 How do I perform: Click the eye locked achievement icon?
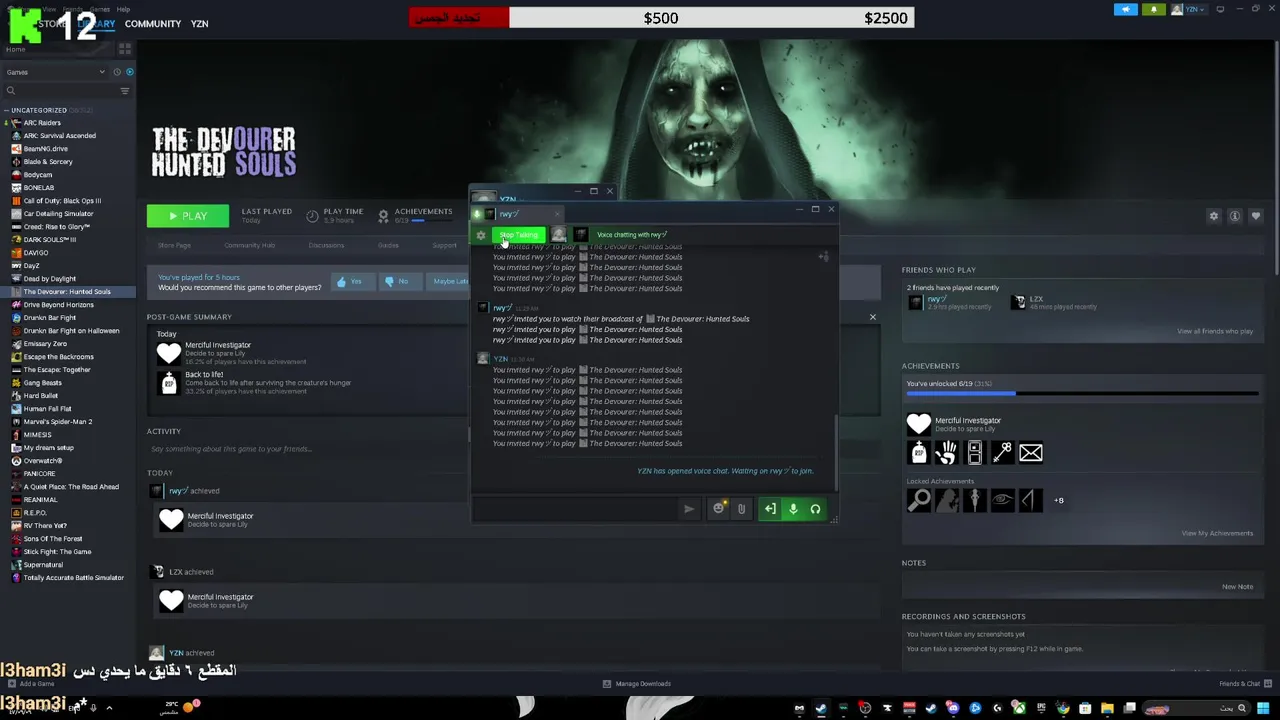click(1003, 500)
